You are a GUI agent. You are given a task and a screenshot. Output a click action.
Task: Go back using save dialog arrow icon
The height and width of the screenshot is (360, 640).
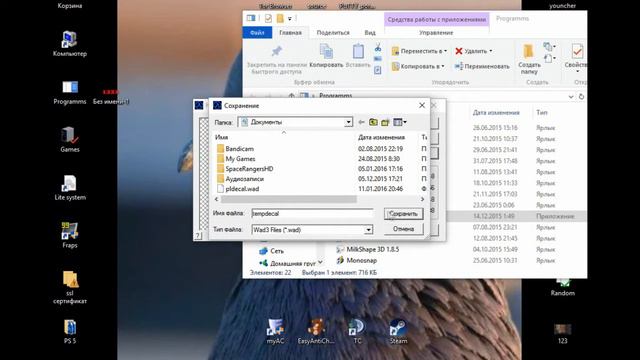361,122
